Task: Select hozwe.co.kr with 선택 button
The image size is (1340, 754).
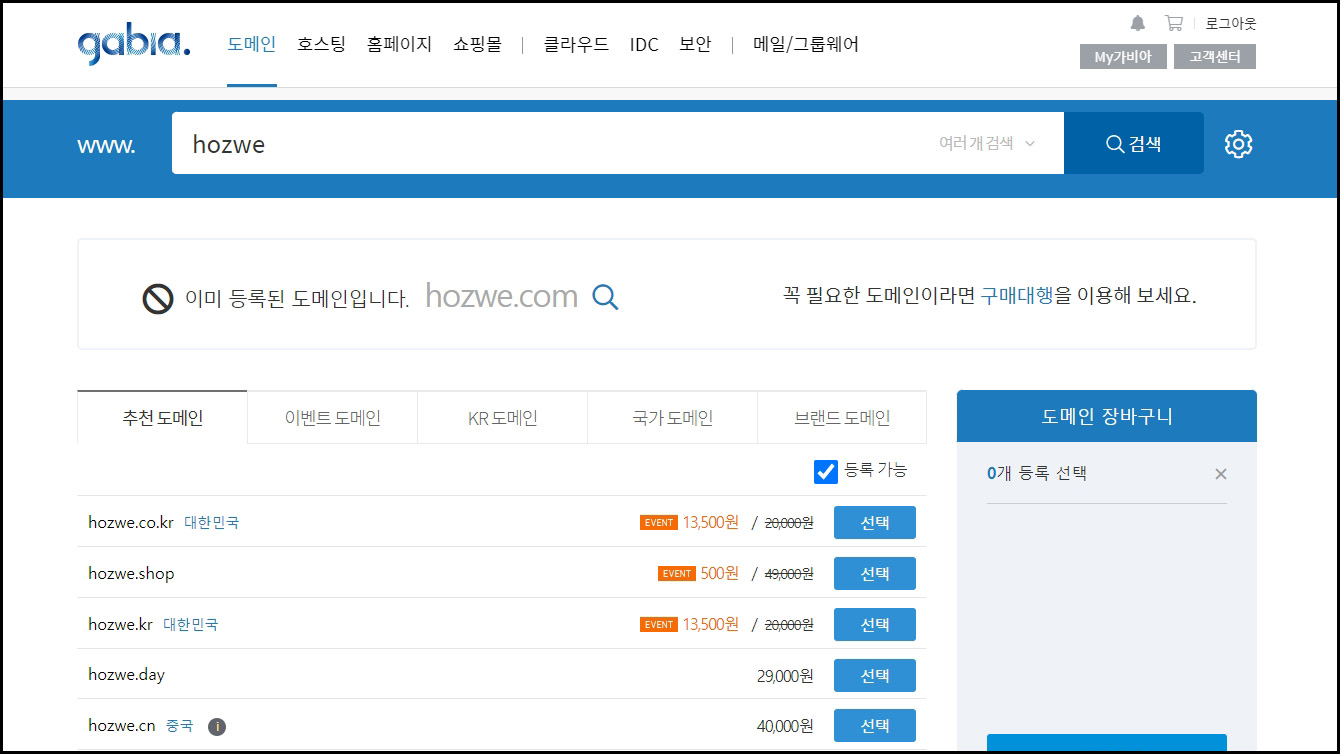Action: pyautogui.click(x=875, y=522)
